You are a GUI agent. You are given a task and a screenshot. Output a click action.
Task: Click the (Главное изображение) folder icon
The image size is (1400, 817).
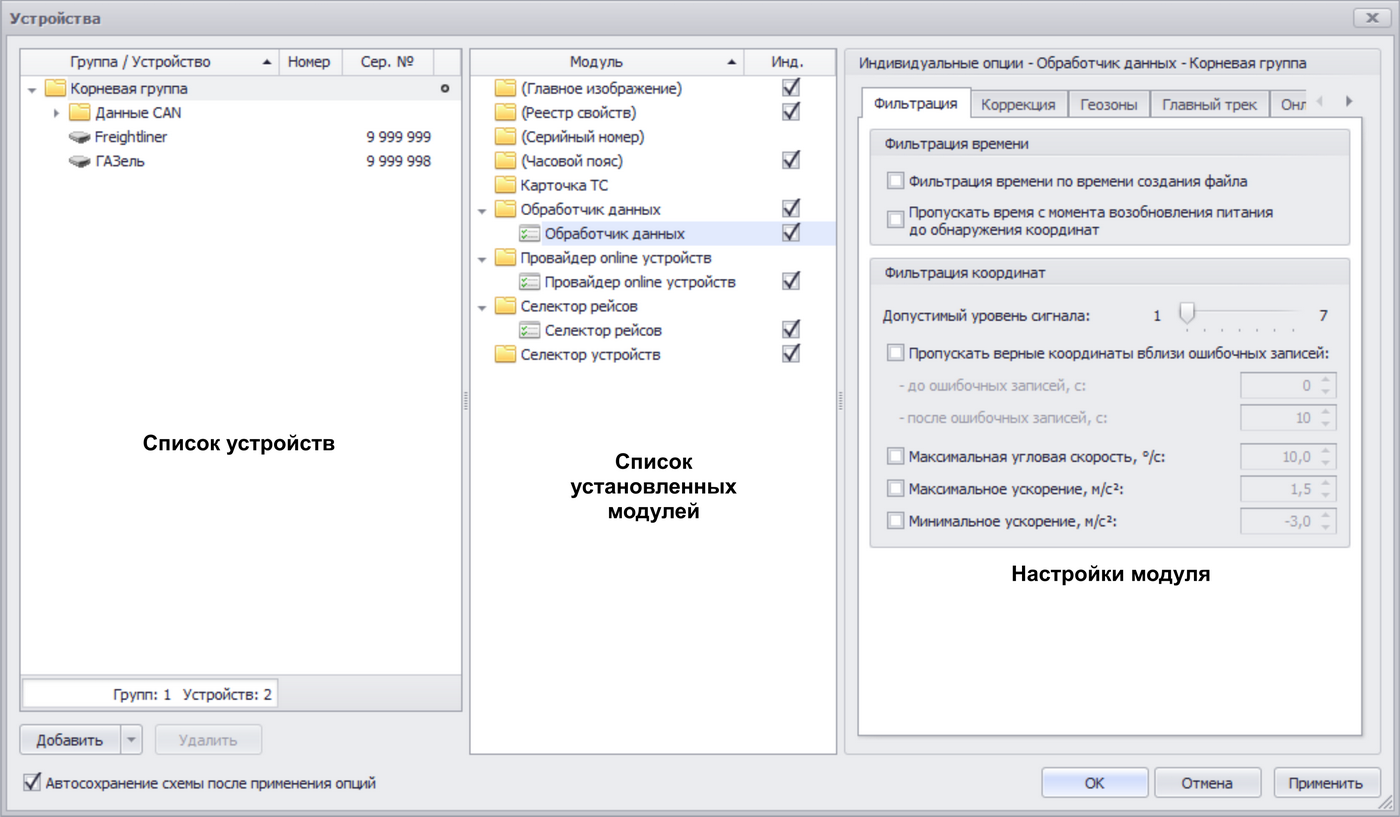click(x=505, y=89)
